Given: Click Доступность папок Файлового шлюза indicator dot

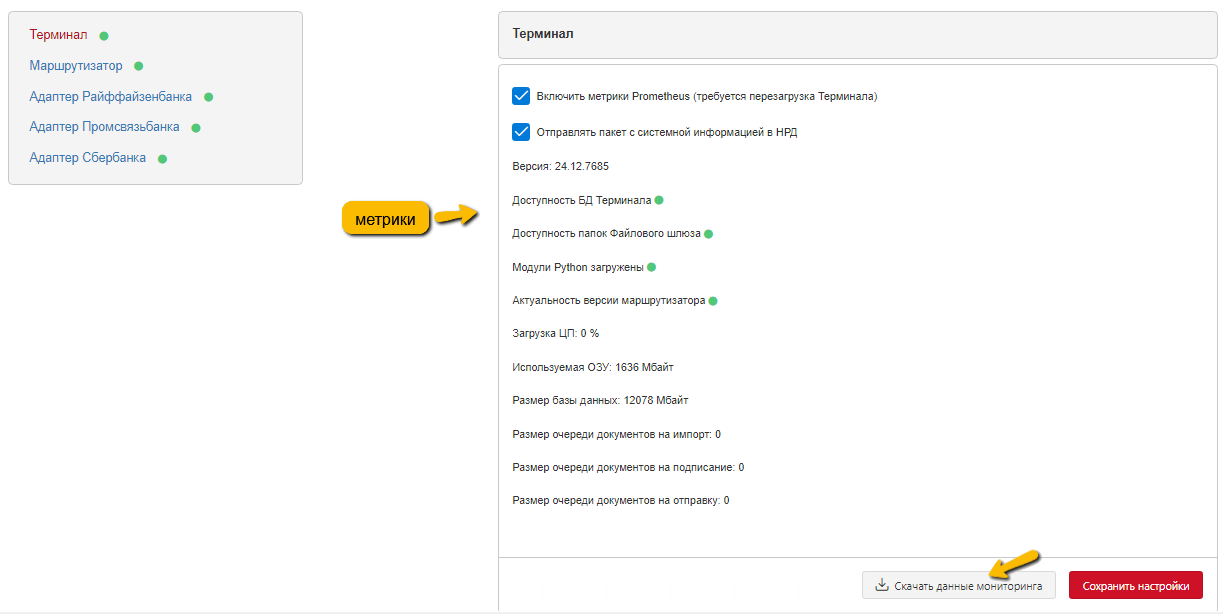Looking at the screenshot, I should tap(708, 234).
